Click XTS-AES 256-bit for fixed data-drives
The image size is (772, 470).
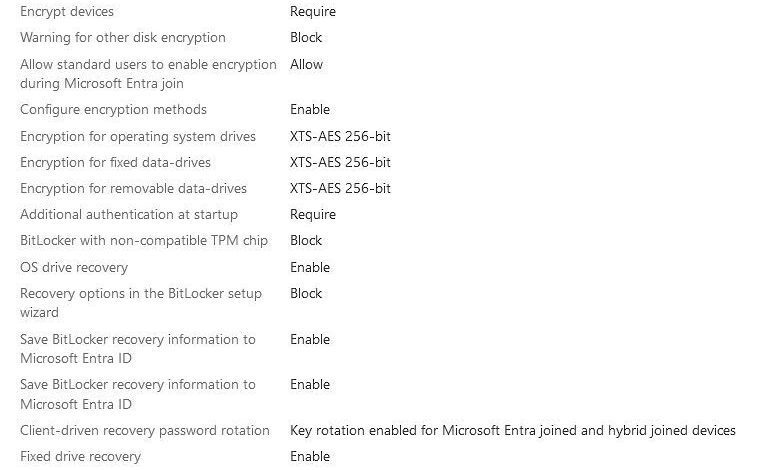tap(340, 162)
